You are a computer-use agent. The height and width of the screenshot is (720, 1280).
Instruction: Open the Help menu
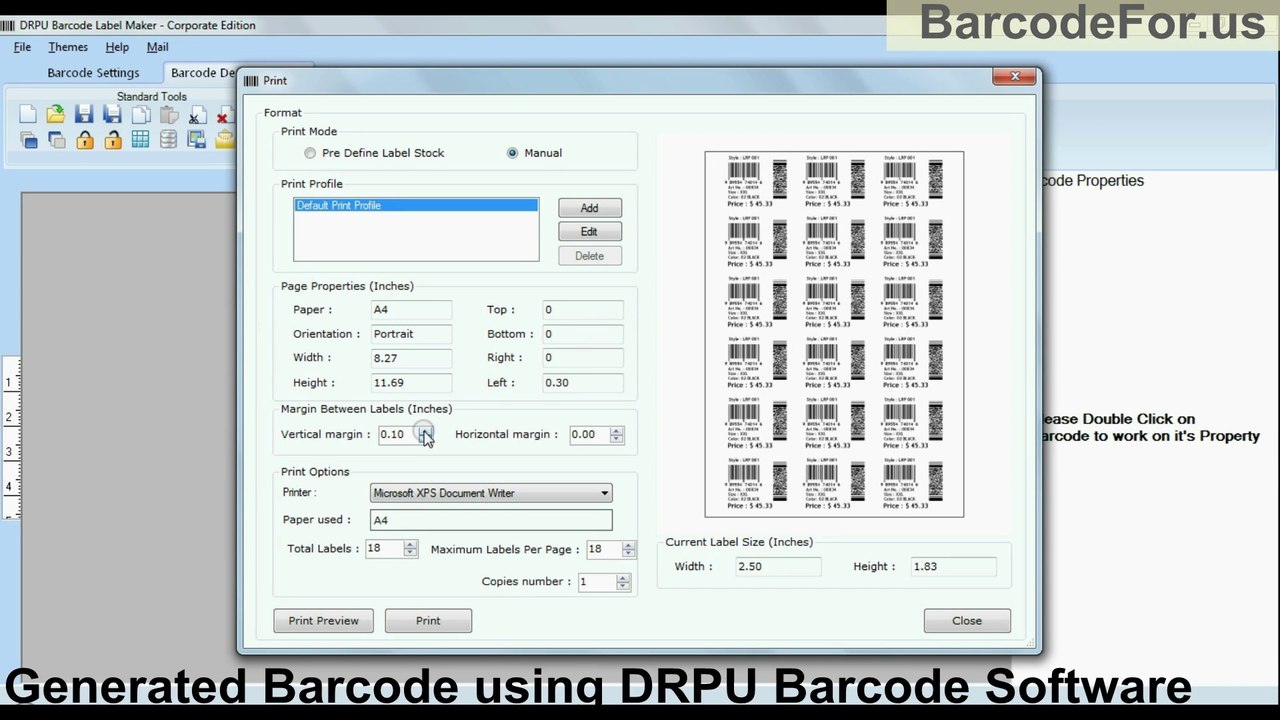[117, 47]
